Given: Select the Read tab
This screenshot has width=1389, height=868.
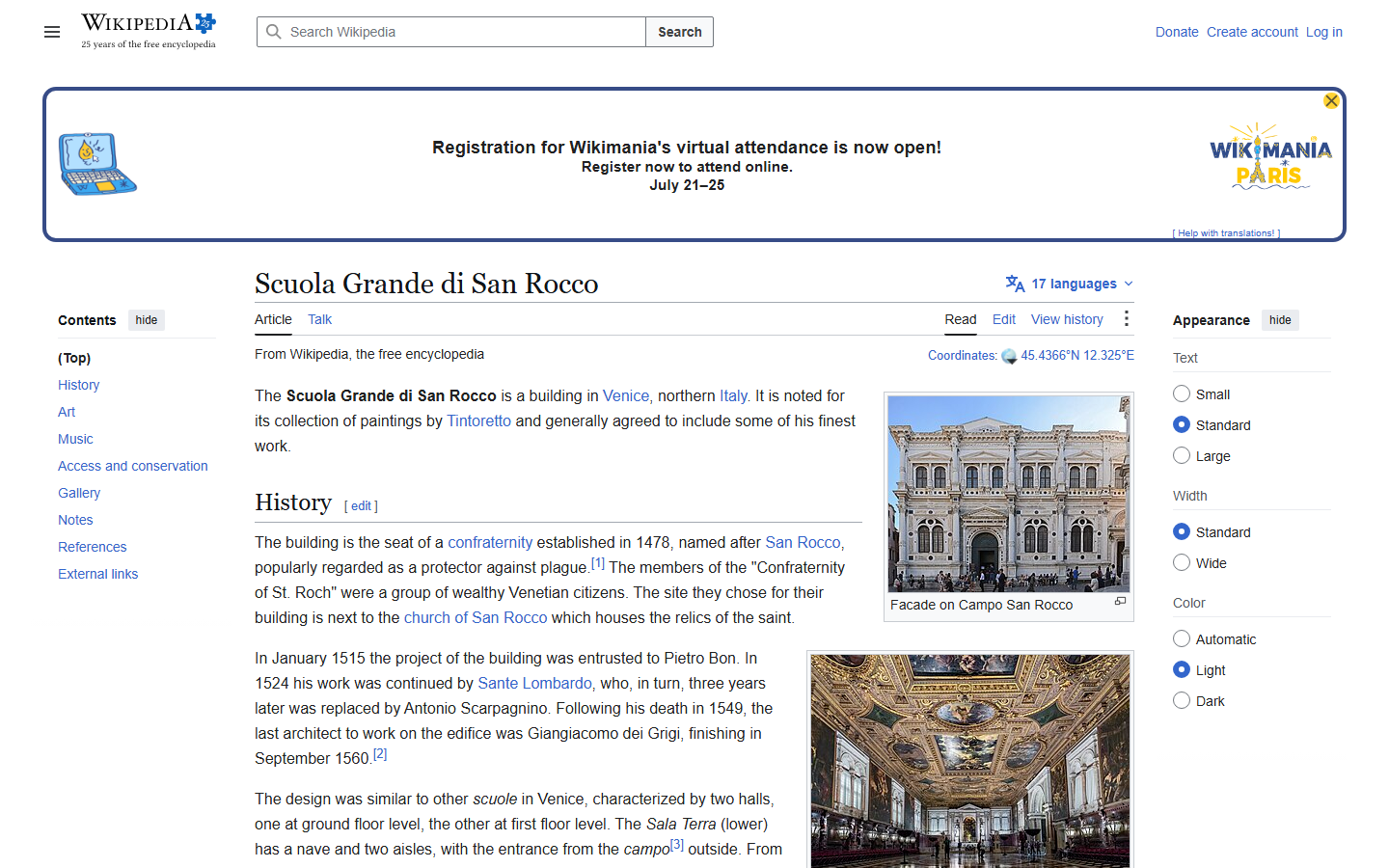Looking at the screenshot, I should (960, 319).
